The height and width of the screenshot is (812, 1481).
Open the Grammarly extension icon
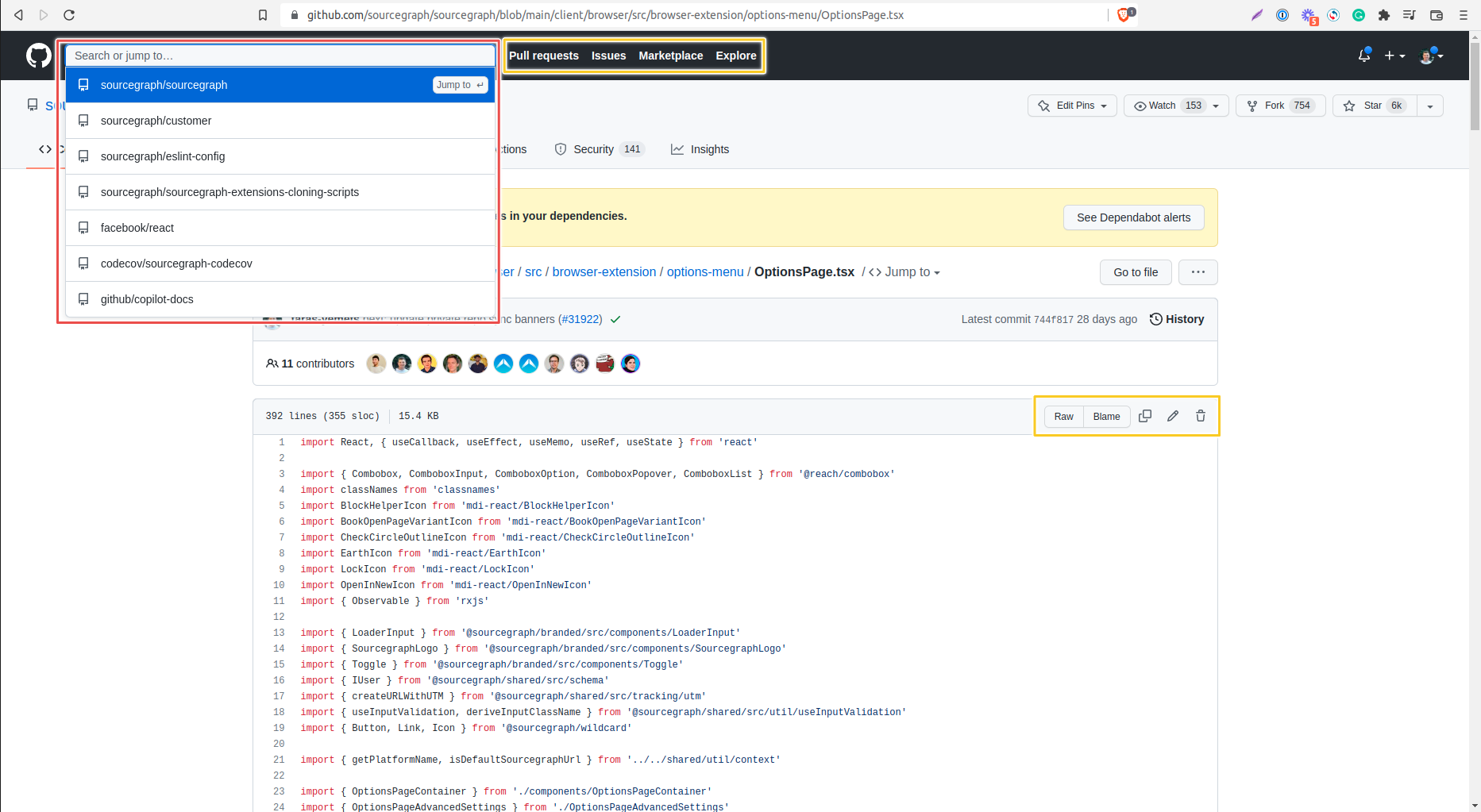[1359, 15]
